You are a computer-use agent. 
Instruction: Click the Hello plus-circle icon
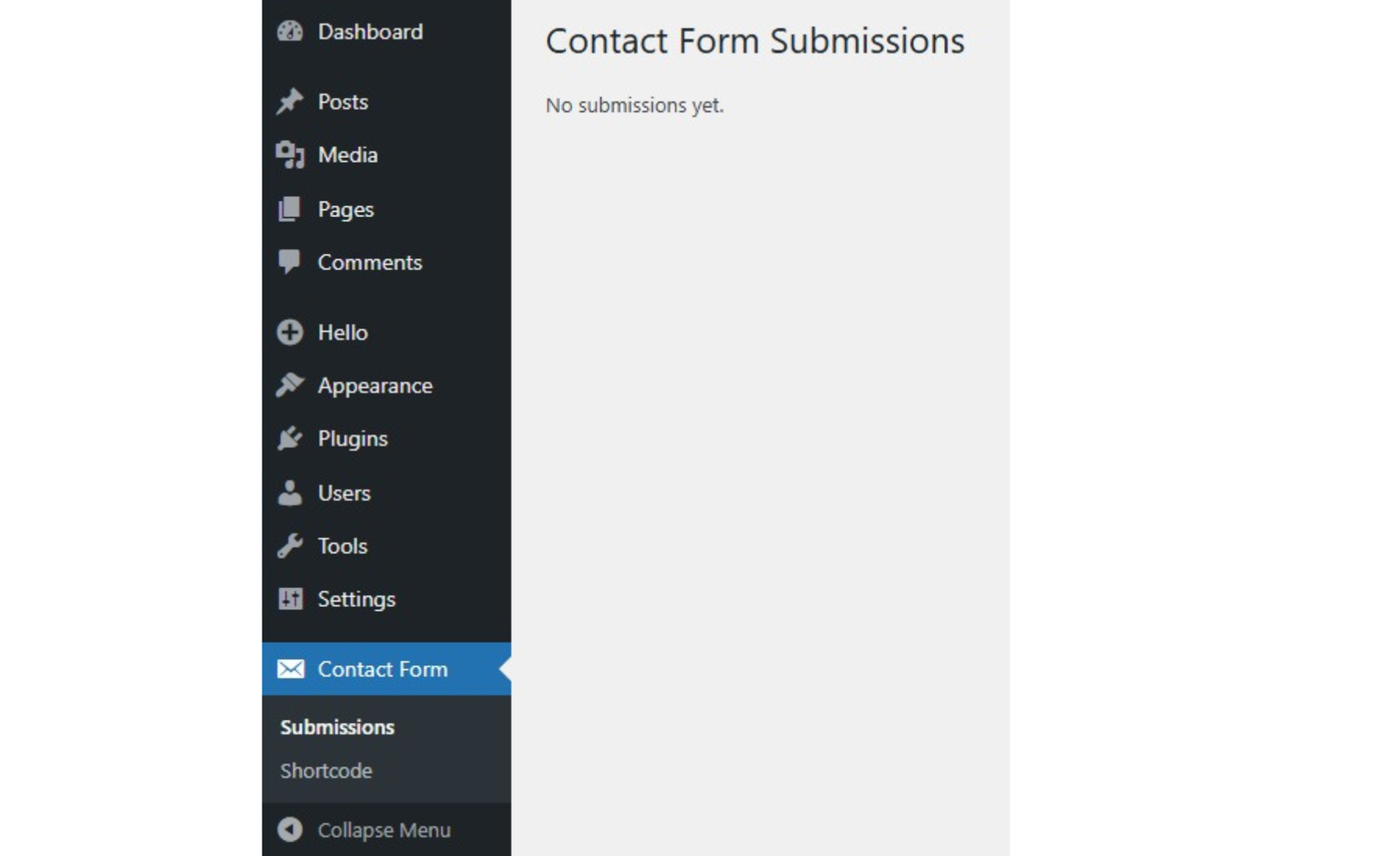(x=290, y=333)
